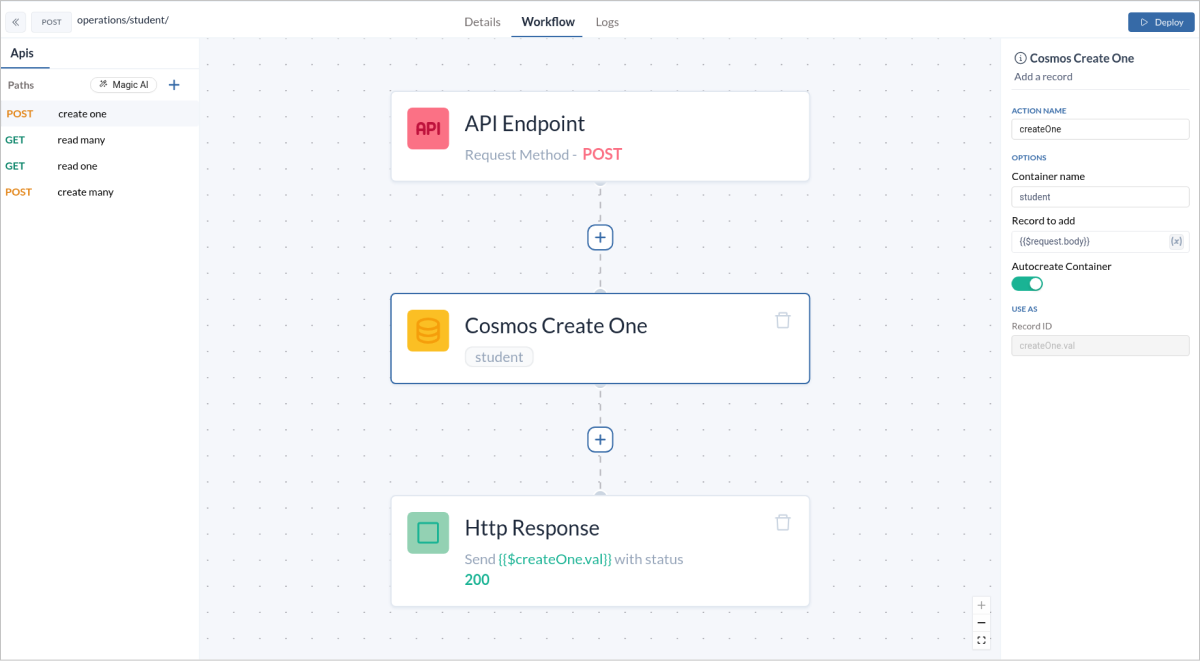Select the API Endpoint node title
Image resolution: width=1200 pixels, height=661 pixels.
[525, 124]
